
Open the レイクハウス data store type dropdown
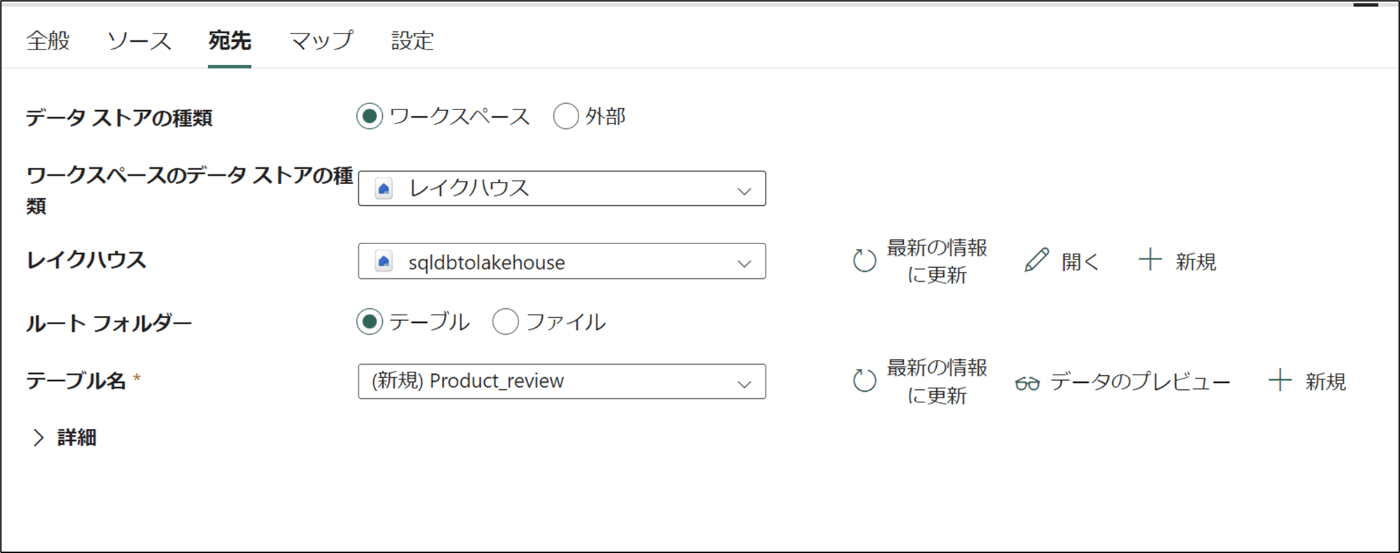tap(562, 188)
